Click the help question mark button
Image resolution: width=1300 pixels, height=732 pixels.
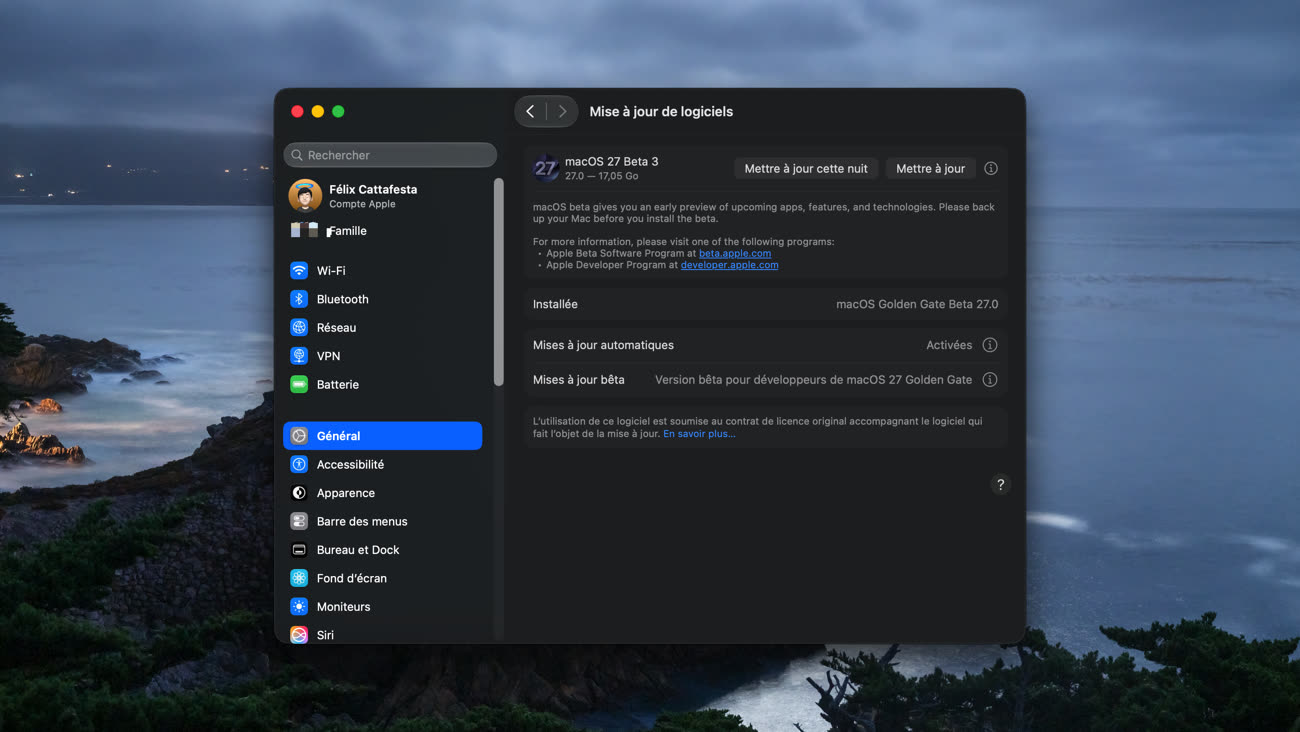pos(1000,485)
